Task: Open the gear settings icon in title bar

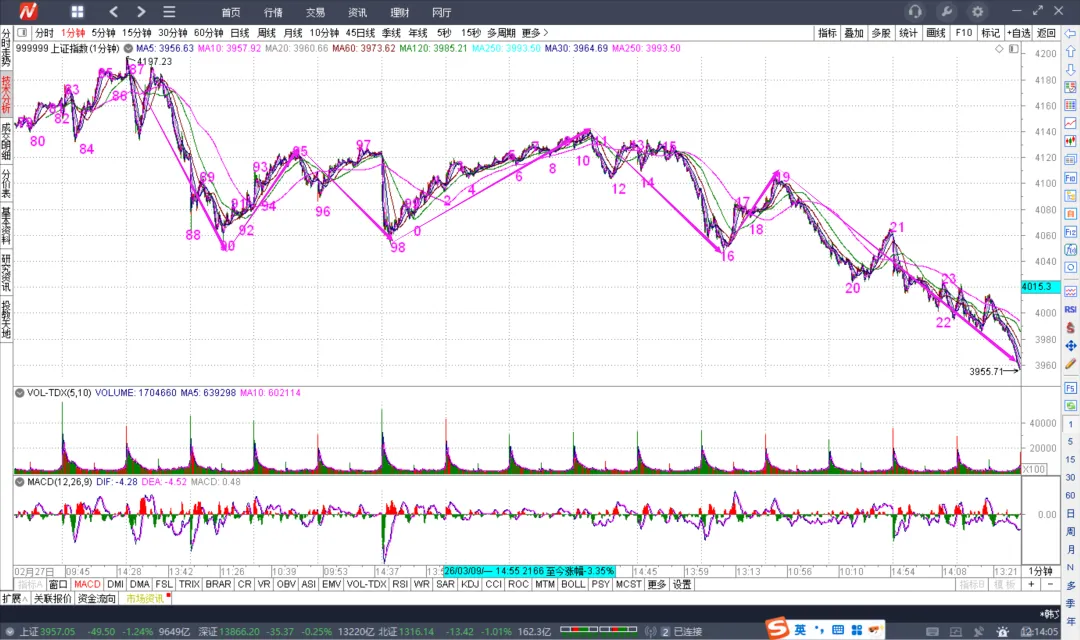Action: pyautogui.click(x=977, y=11)
